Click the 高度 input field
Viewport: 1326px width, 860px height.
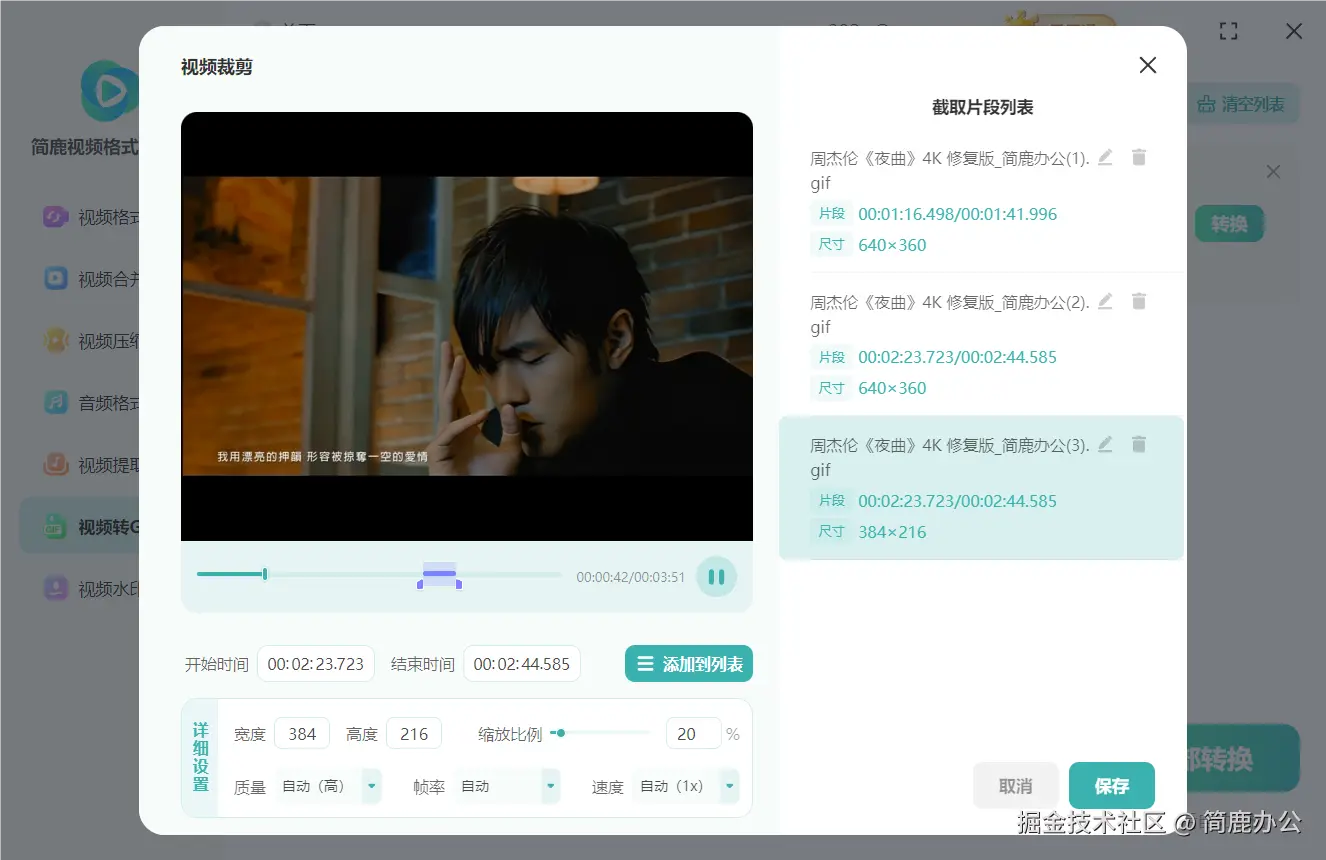[x=414, y=734]
